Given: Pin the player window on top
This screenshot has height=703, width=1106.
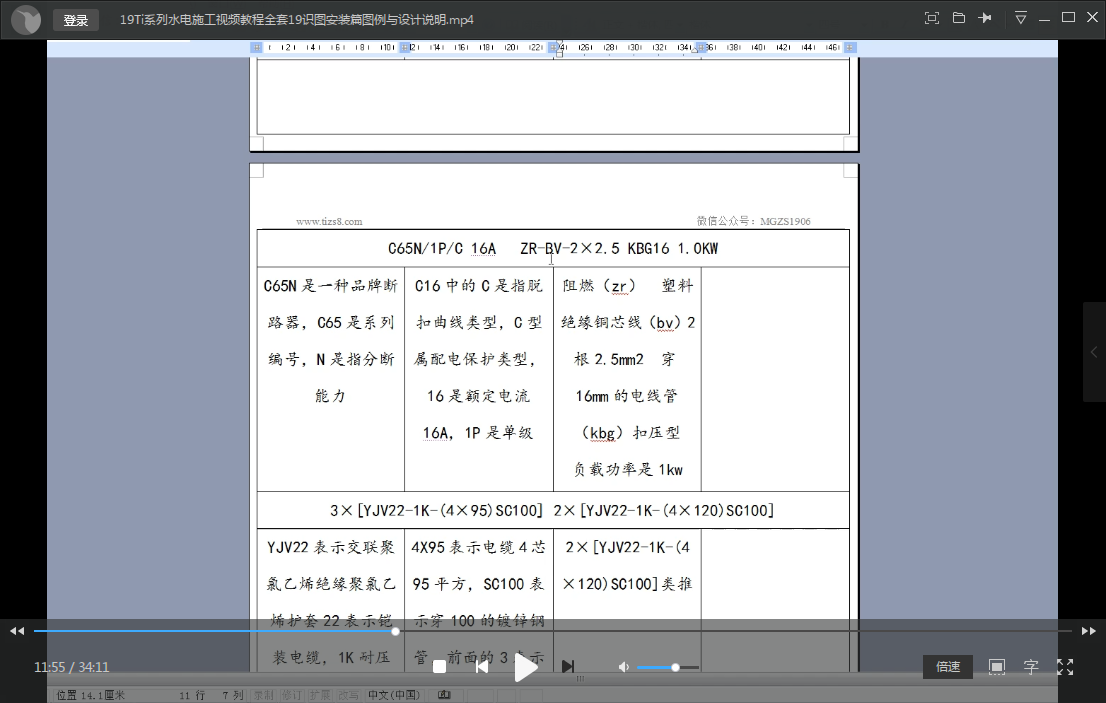Looking at the screenshot, I should 985,18.
